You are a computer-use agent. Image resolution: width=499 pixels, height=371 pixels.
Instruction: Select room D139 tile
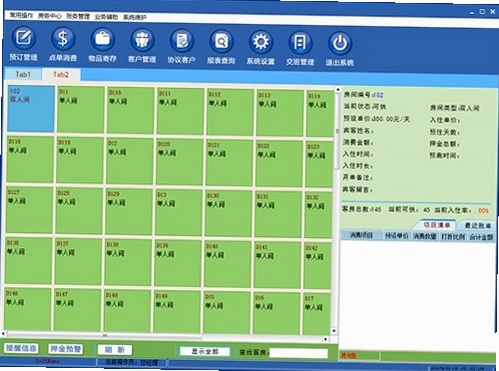pyautogui.click(x=177, y=263)
